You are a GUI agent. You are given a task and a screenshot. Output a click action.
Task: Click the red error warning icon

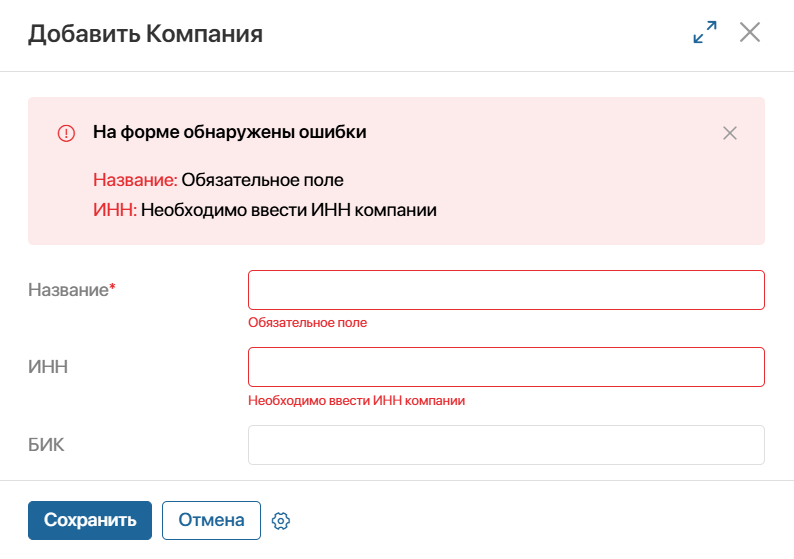(x=66, y=133)
